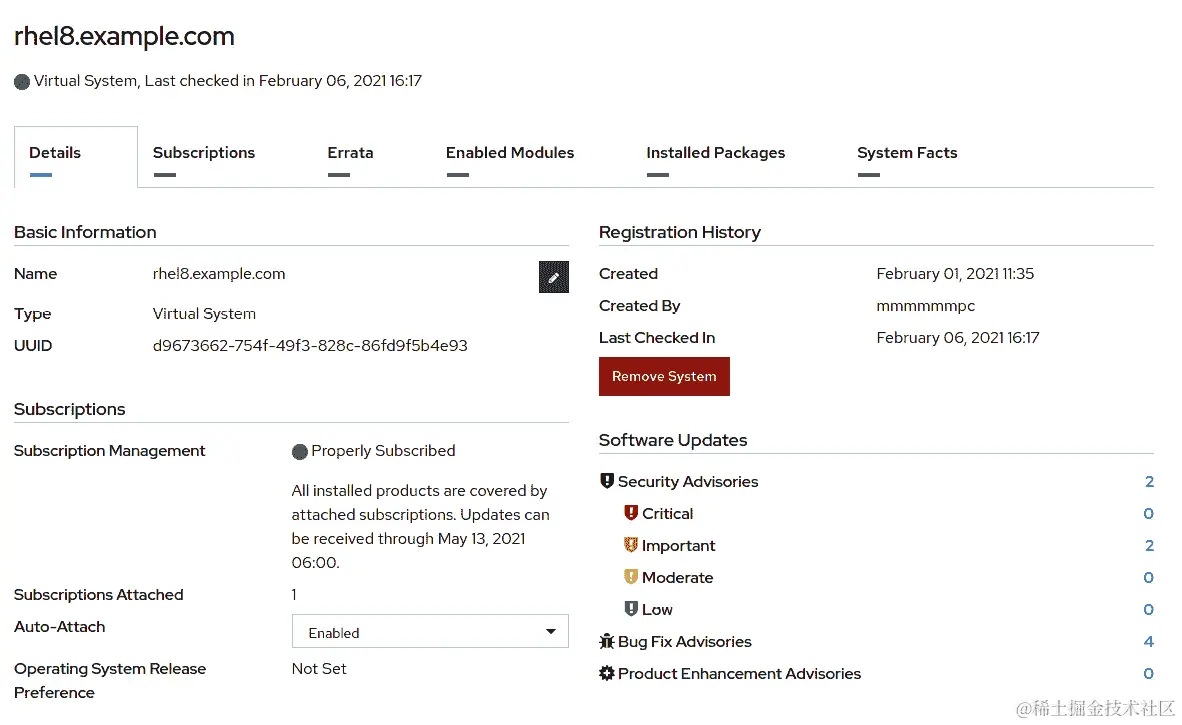This screenshot has height=725, width=1182.
Task: Click the Auto-Attach dropdown arrow
Action: coord(551,632)
